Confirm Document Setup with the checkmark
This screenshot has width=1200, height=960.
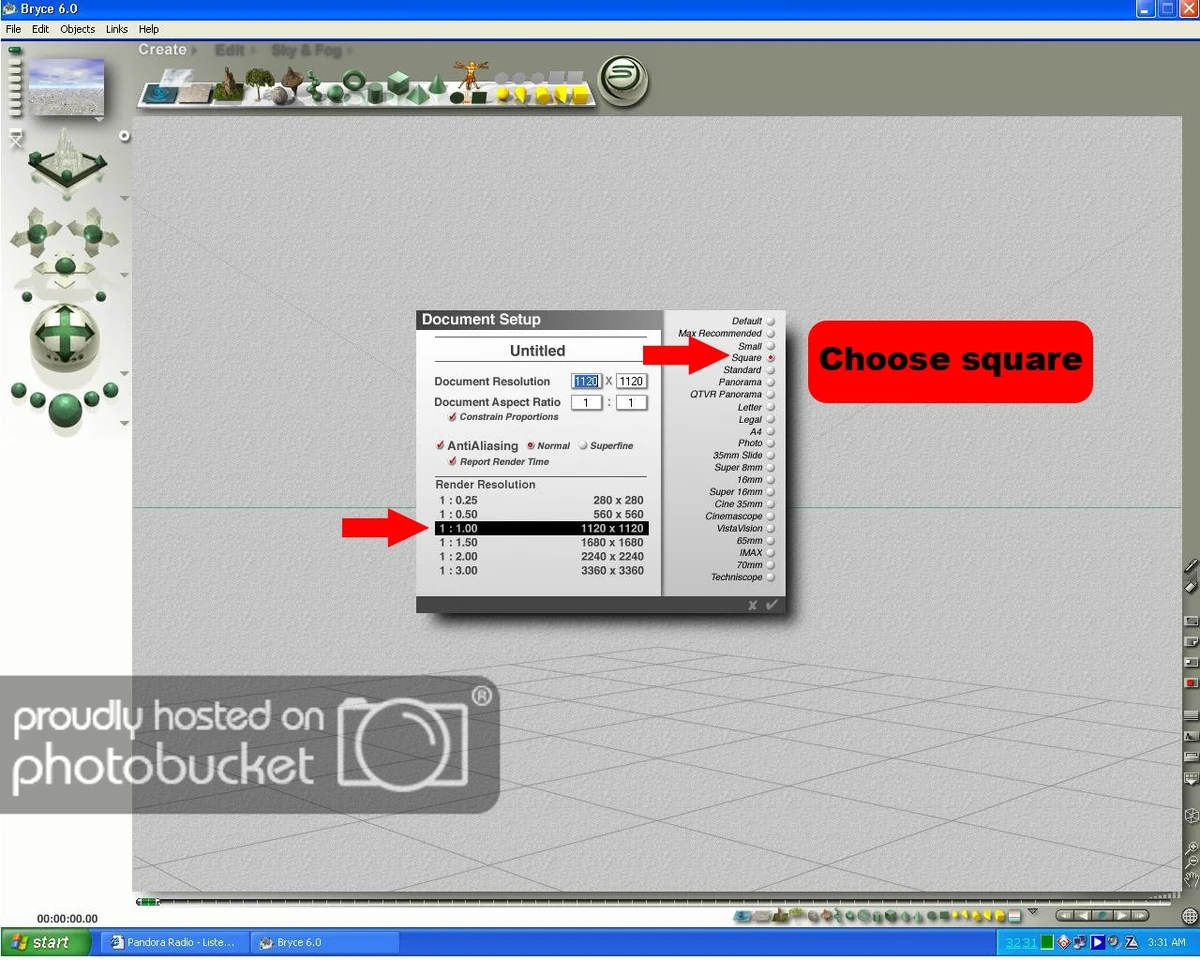point(772,604)
